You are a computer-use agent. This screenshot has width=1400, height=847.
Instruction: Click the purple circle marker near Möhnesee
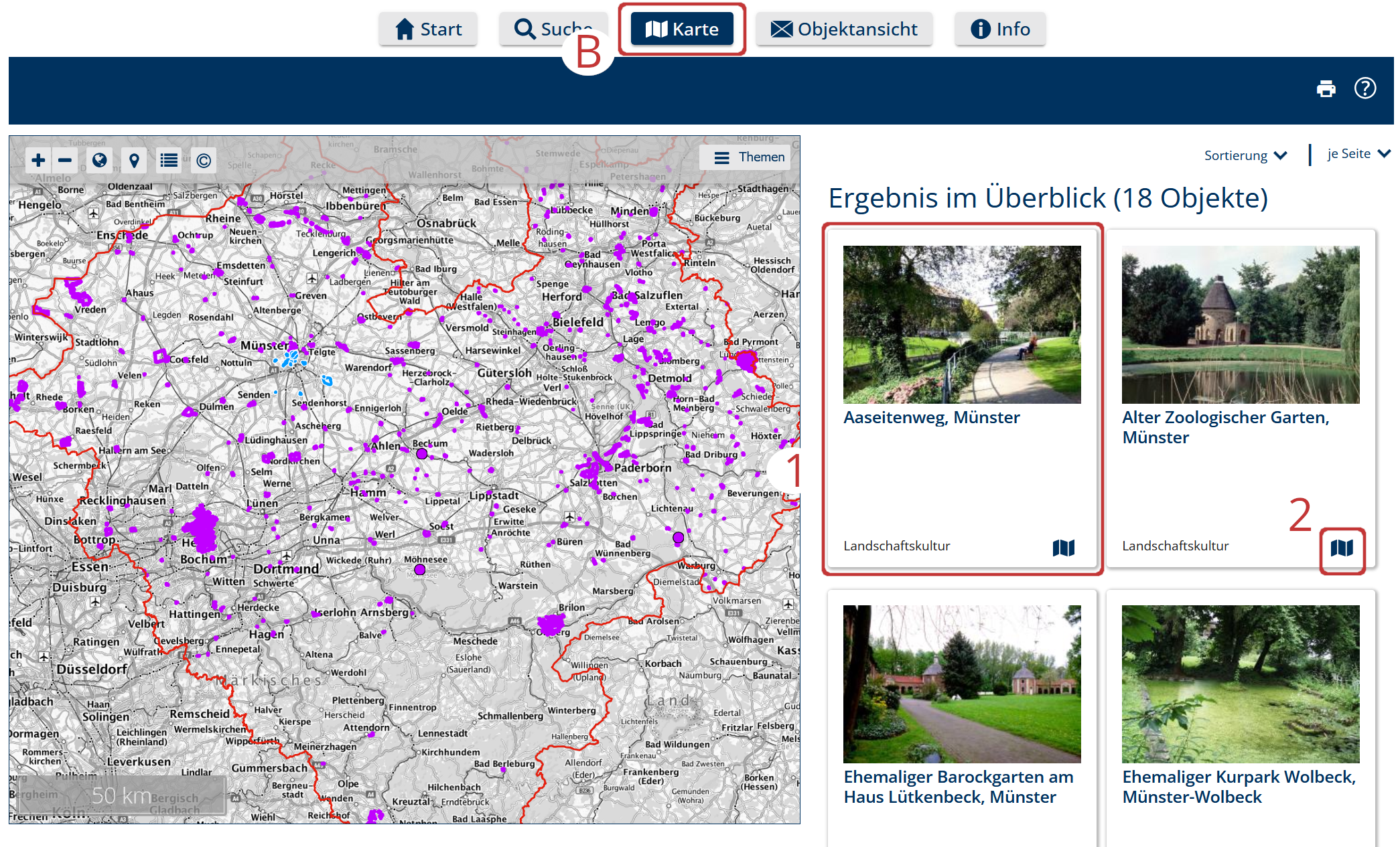click(419, 570)
